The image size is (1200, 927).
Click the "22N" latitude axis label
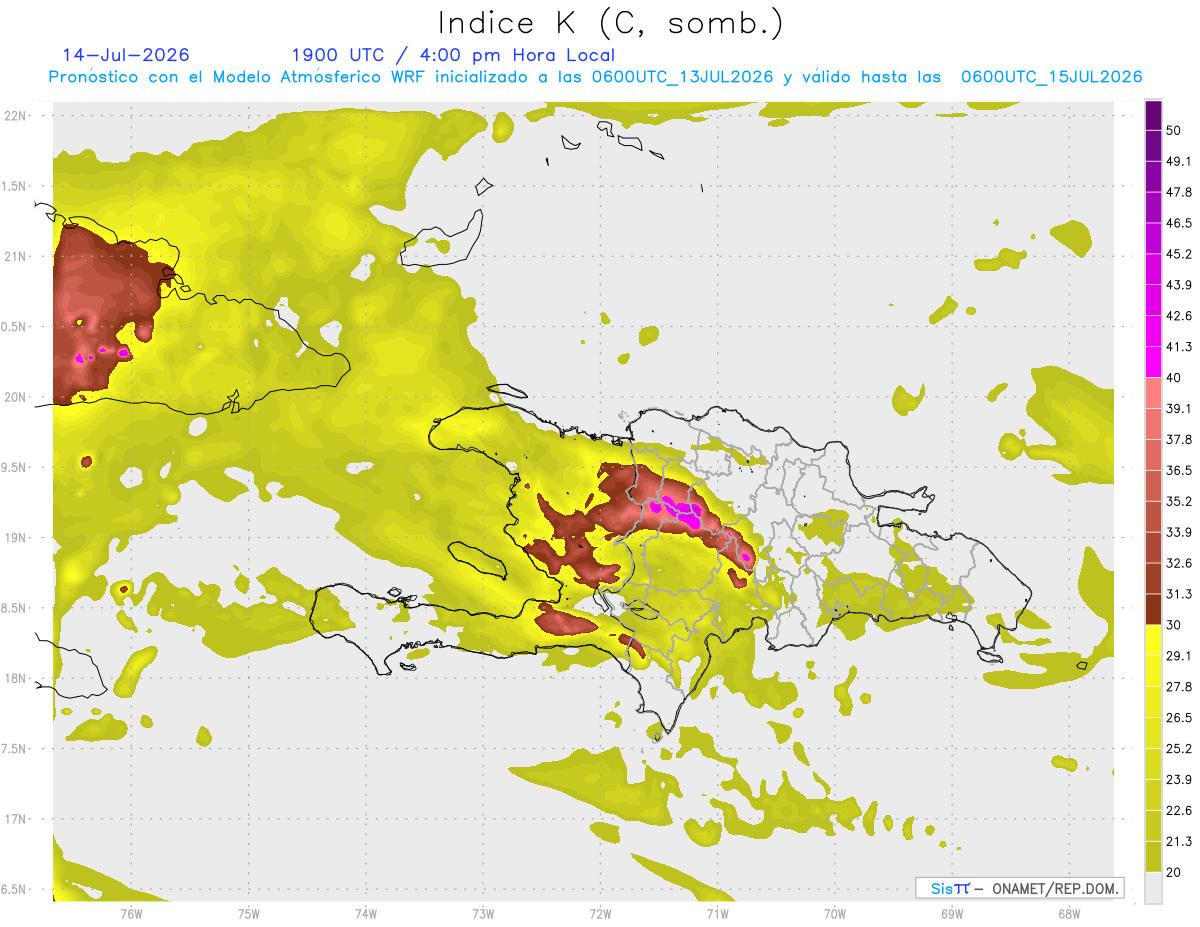point(15,116)
